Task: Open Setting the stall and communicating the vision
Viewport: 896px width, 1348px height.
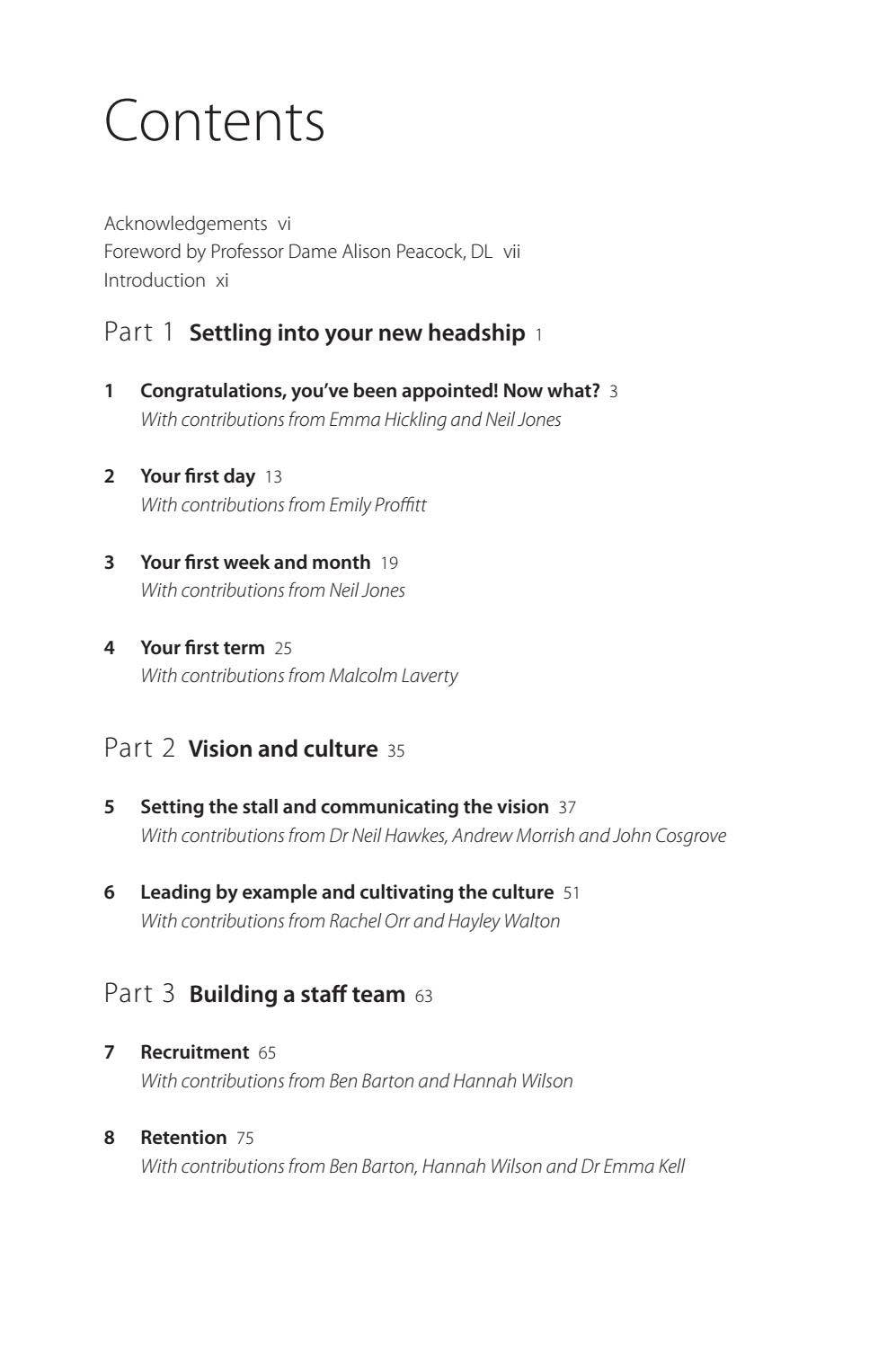Action: 344,807
